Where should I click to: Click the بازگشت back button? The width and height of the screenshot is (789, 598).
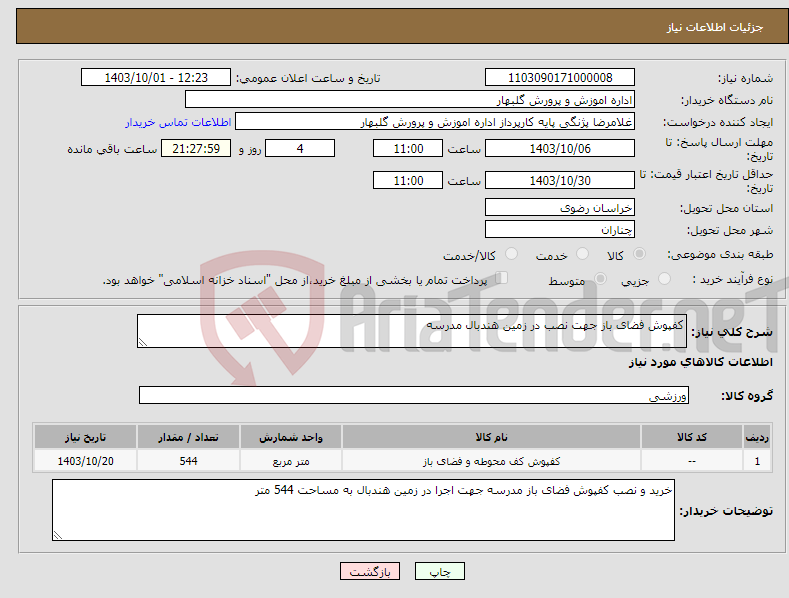coord(370,571)
